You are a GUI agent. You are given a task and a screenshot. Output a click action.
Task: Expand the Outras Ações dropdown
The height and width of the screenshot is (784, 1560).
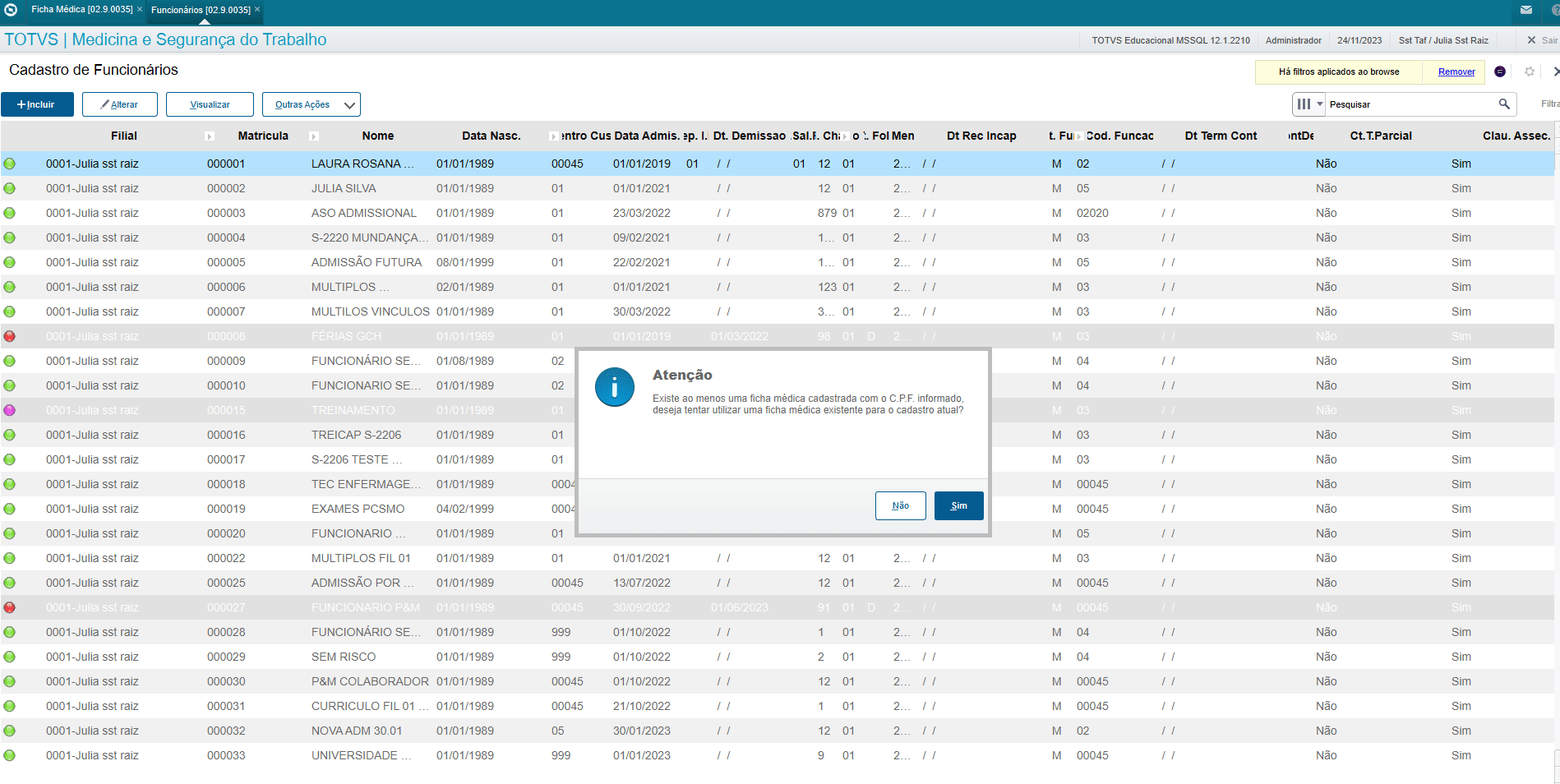point(312,104)
